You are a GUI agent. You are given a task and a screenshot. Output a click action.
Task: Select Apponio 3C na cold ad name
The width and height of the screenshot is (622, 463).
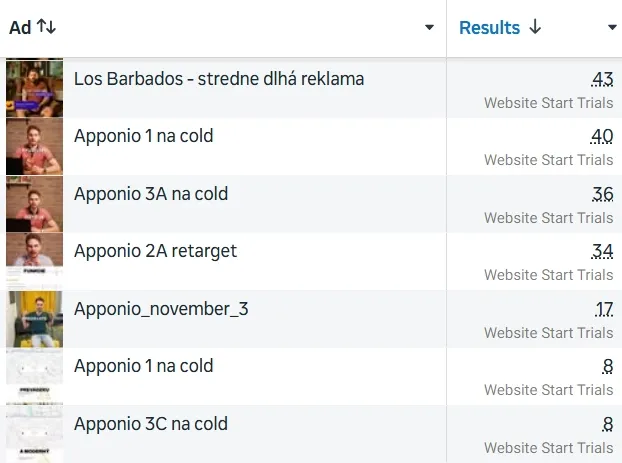point(151,424)
